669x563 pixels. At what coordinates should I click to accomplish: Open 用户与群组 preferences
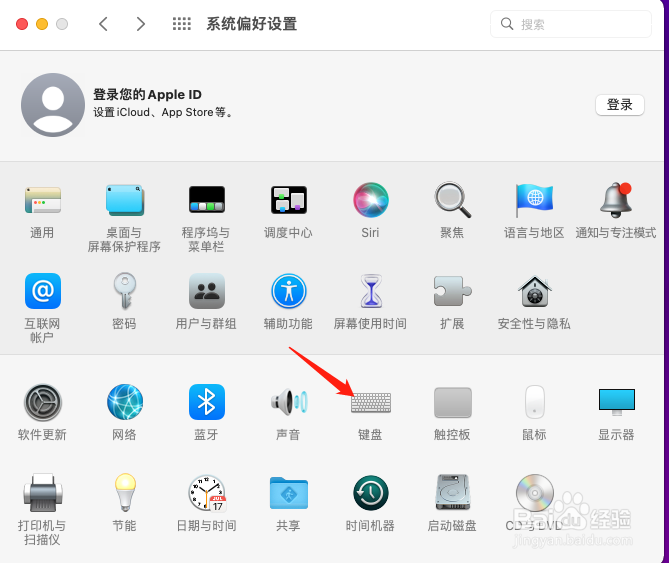coord(207,291)
